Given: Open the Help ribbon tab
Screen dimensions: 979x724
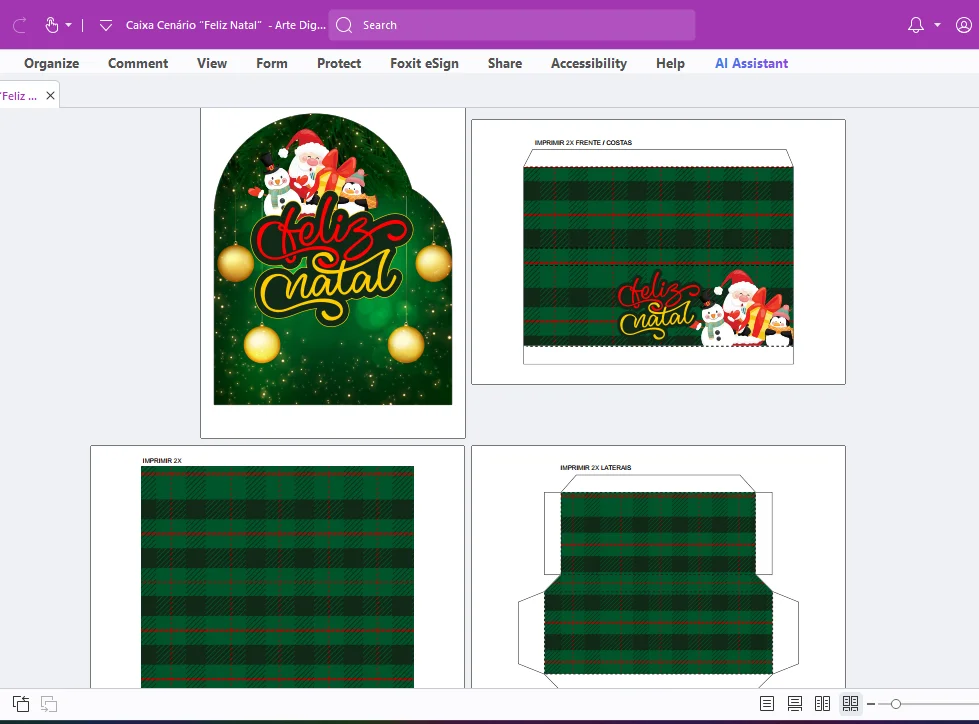Looking at the screenshot, I should 671,63.
